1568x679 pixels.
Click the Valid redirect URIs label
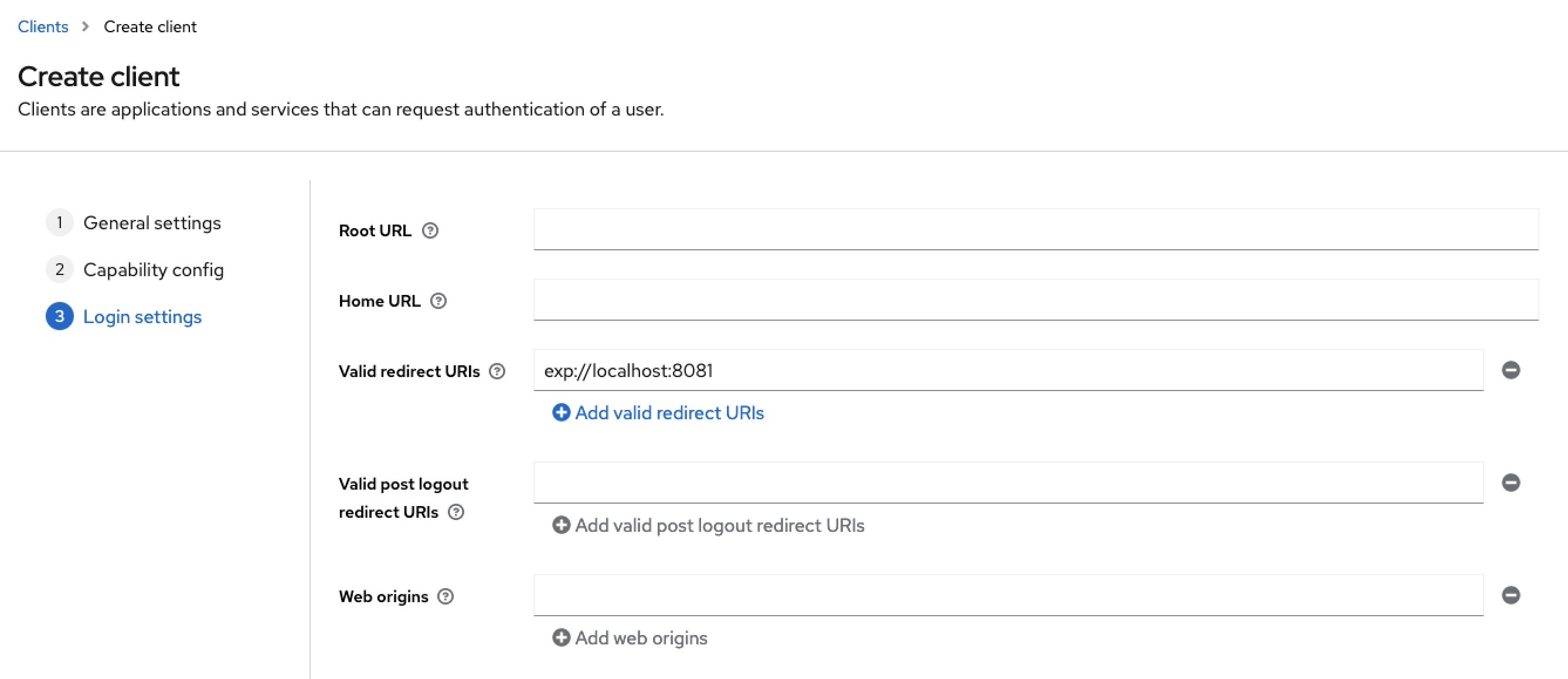click(x=410, y=372)
